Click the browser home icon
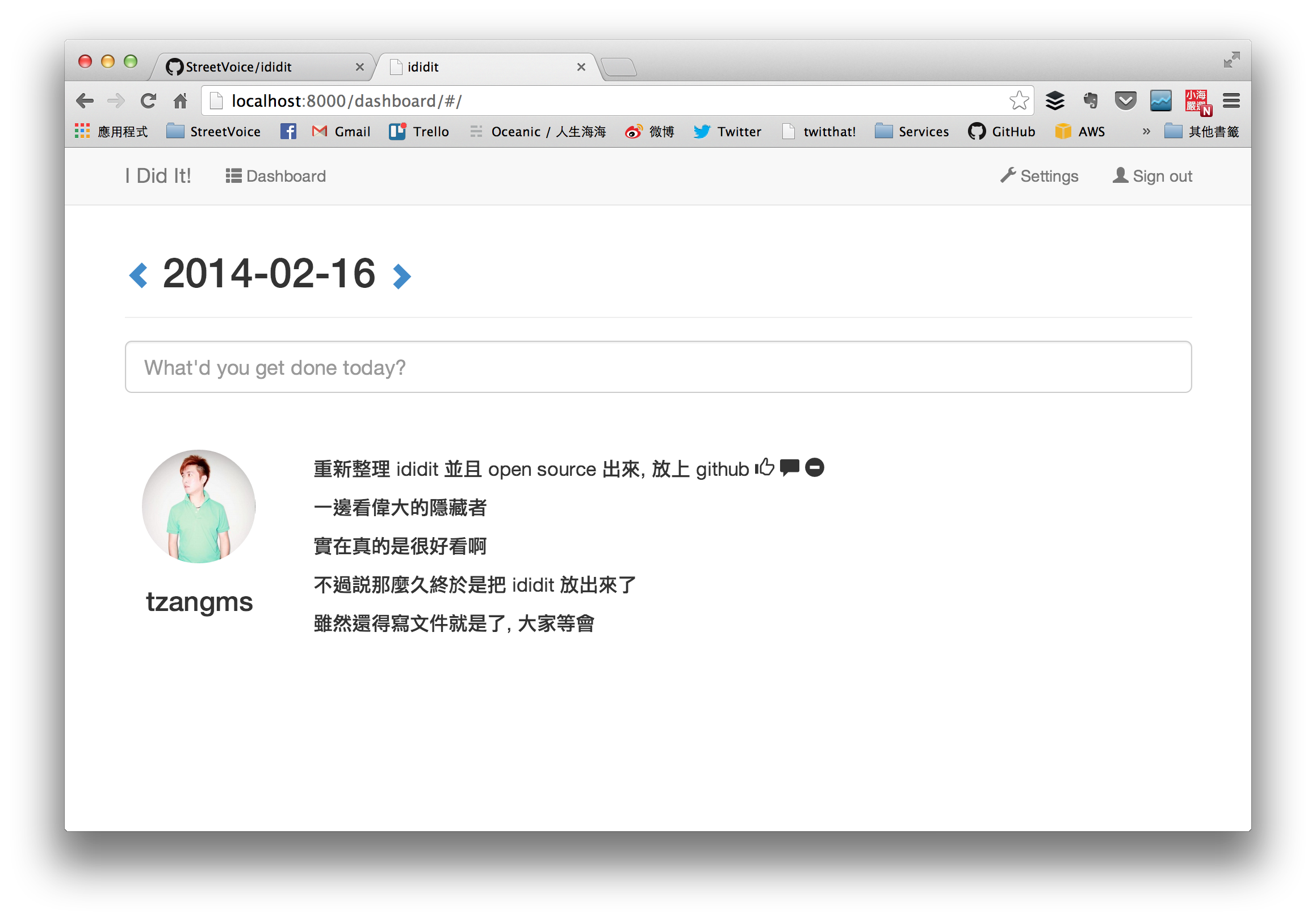 (x=181, y=101)
